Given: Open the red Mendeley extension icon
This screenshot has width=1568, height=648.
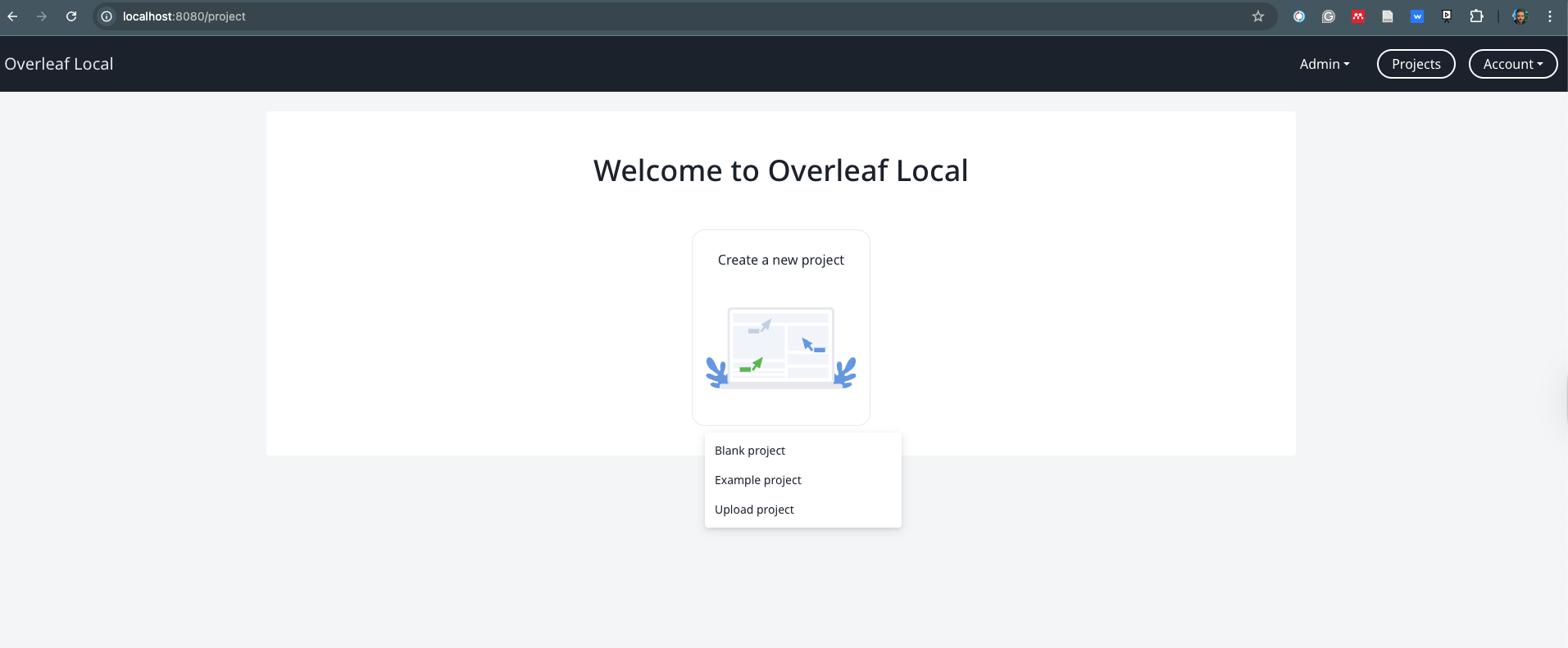Looking at the screenshot, I should pyautogui.click(x=1358, y=16).
